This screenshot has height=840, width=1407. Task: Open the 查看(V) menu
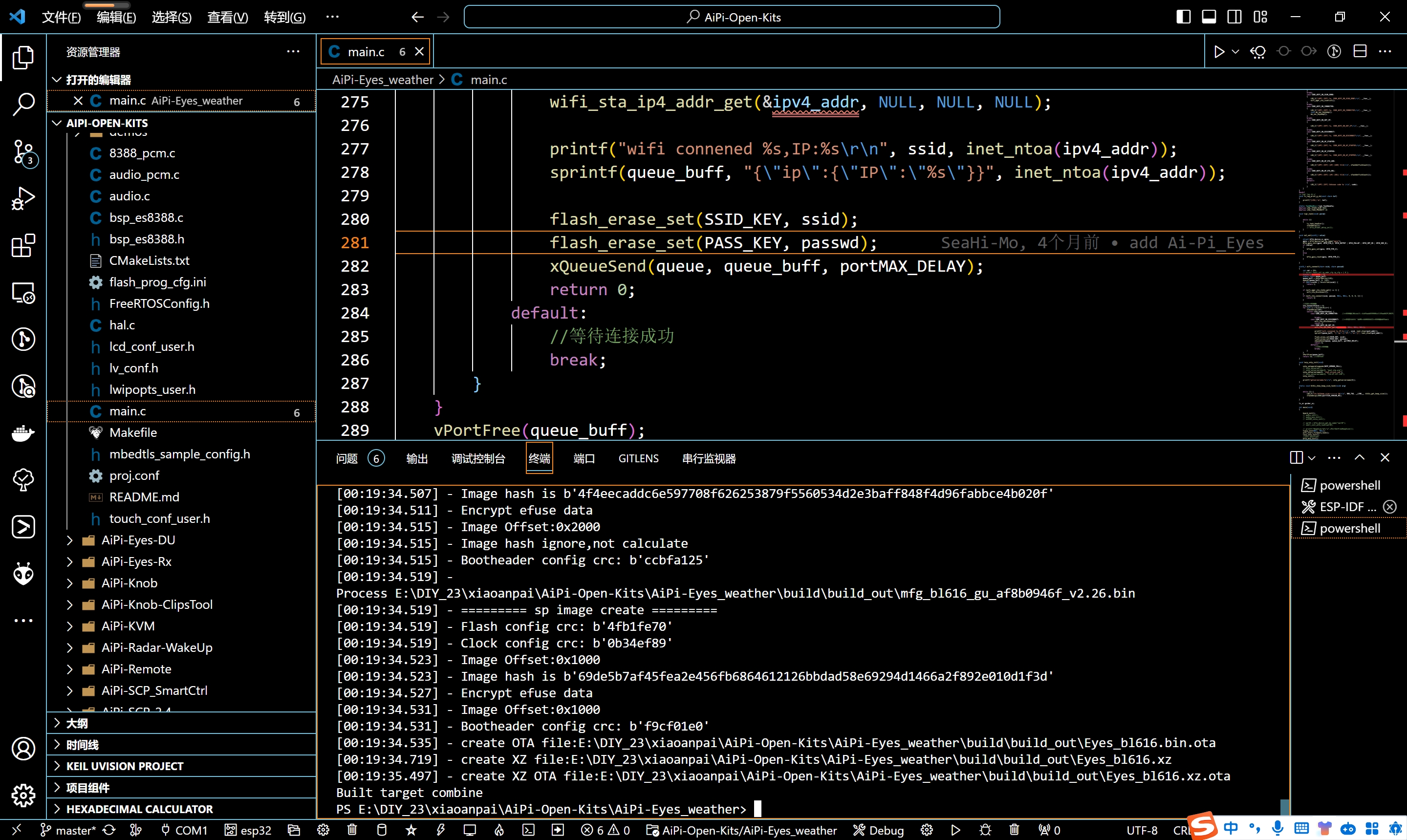coord(228,17)
